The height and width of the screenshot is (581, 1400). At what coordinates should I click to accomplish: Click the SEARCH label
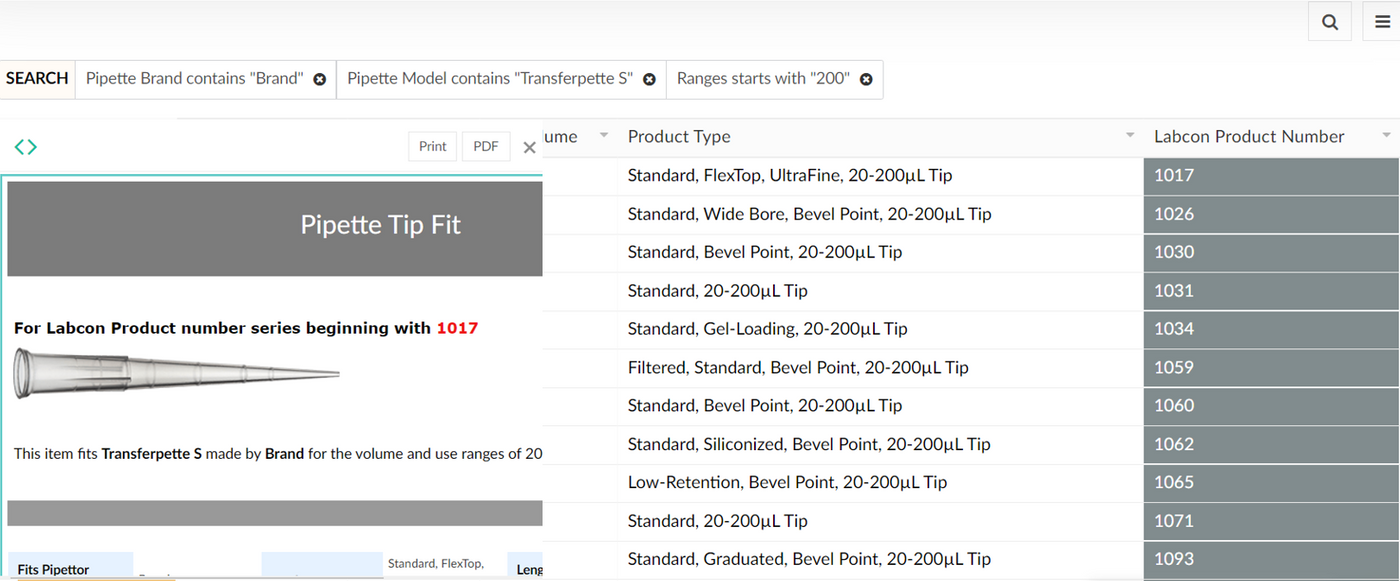(x=37, y=78)
